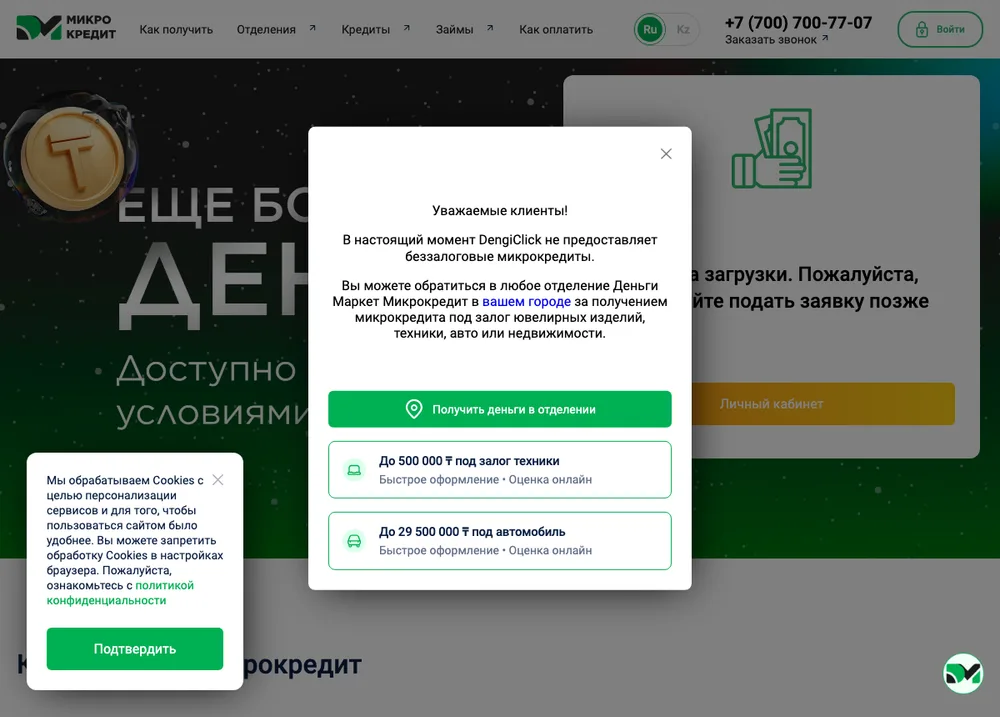Dismiss the Cookies notice with its X
This screenshot has height=717, width=1000.
217,480
